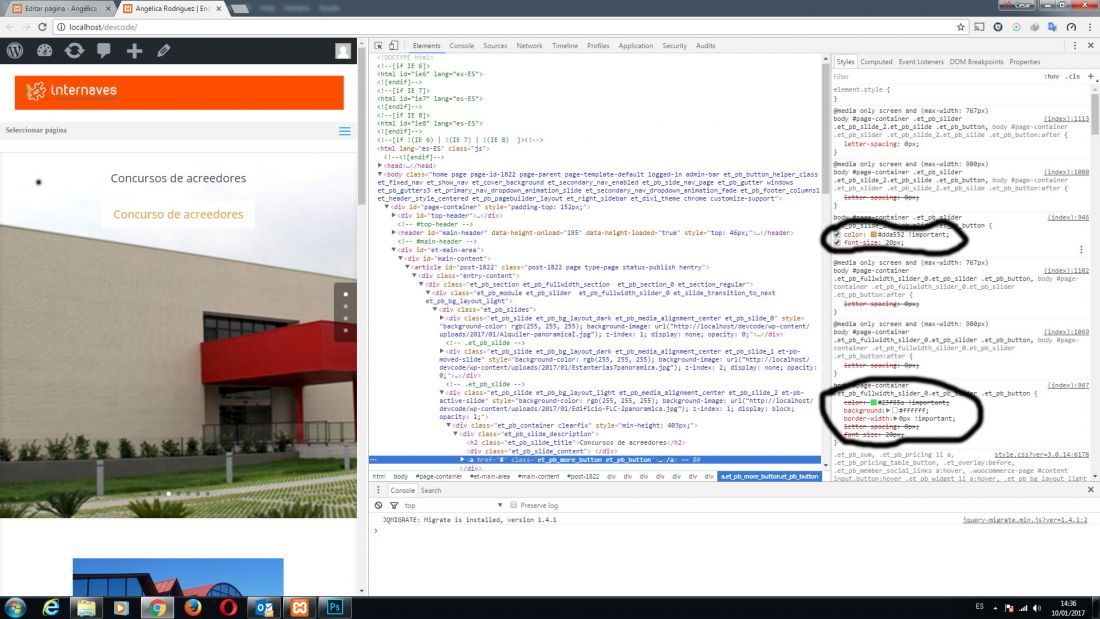The width and height of the screenshot is (1100, 619).
Task: Toggle the device toolbar icon in DevTools
Action: pyautogui.click(x=394, y=46)
